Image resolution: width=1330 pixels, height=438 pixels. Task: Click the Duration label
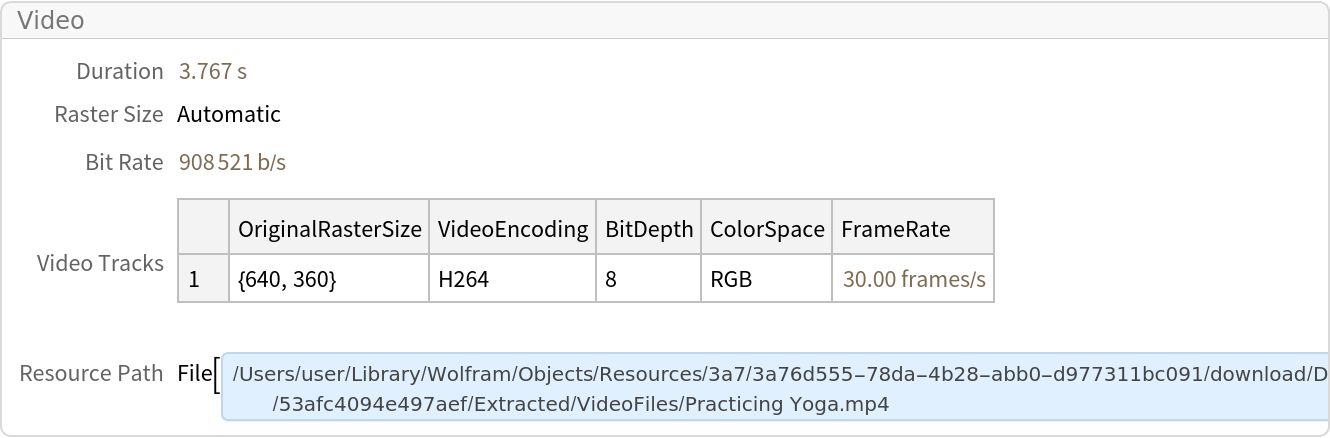[x=119, y=72]
